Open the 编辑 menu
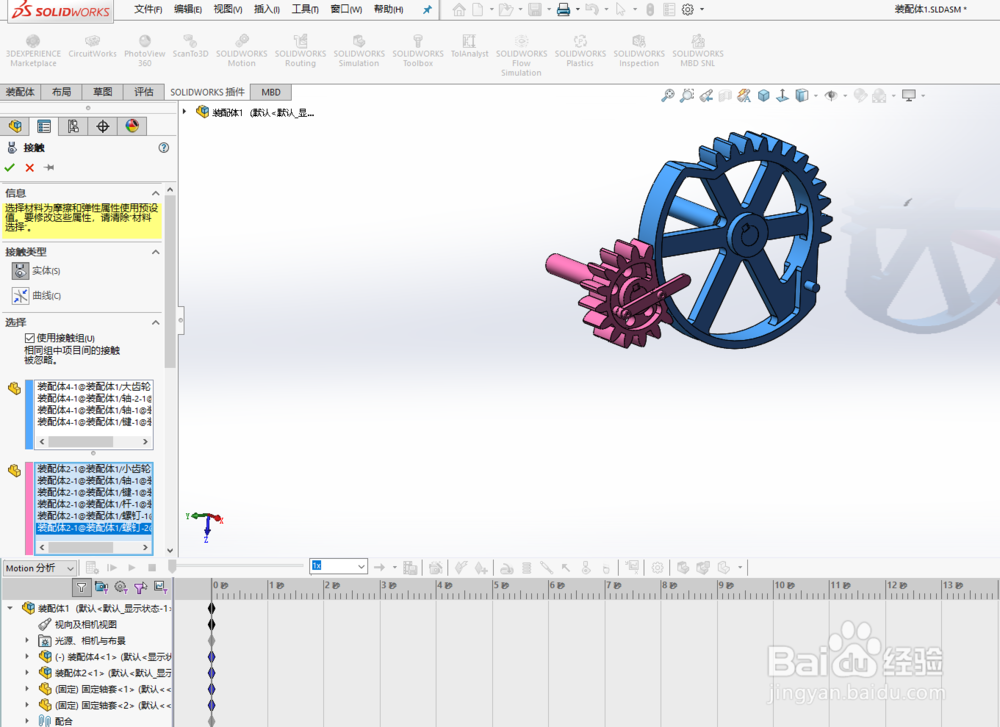The width and height of the screenshot is (1000, 727). (188, 9)
